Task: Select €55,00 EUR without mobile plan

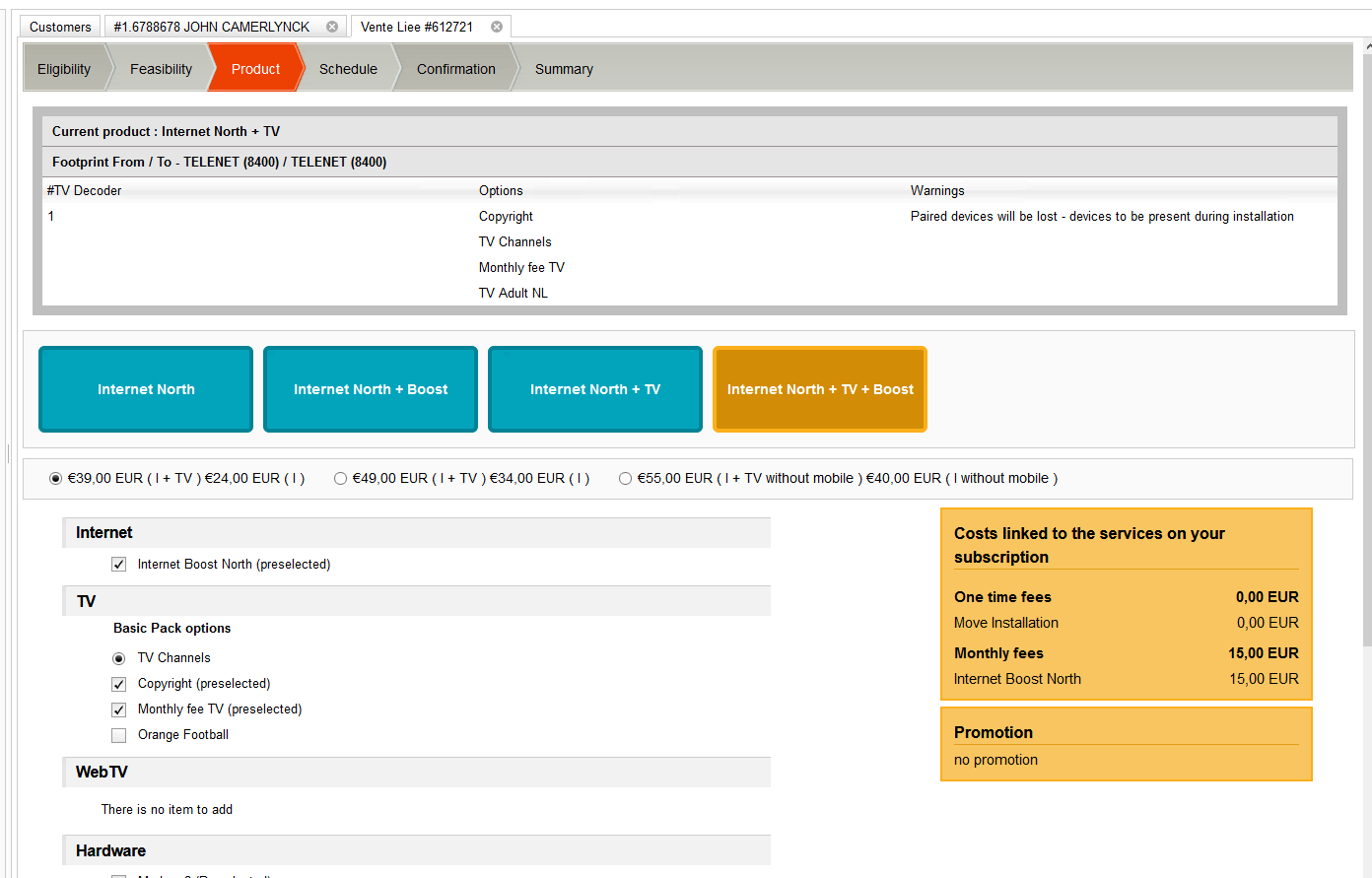Action: (626, 479)
